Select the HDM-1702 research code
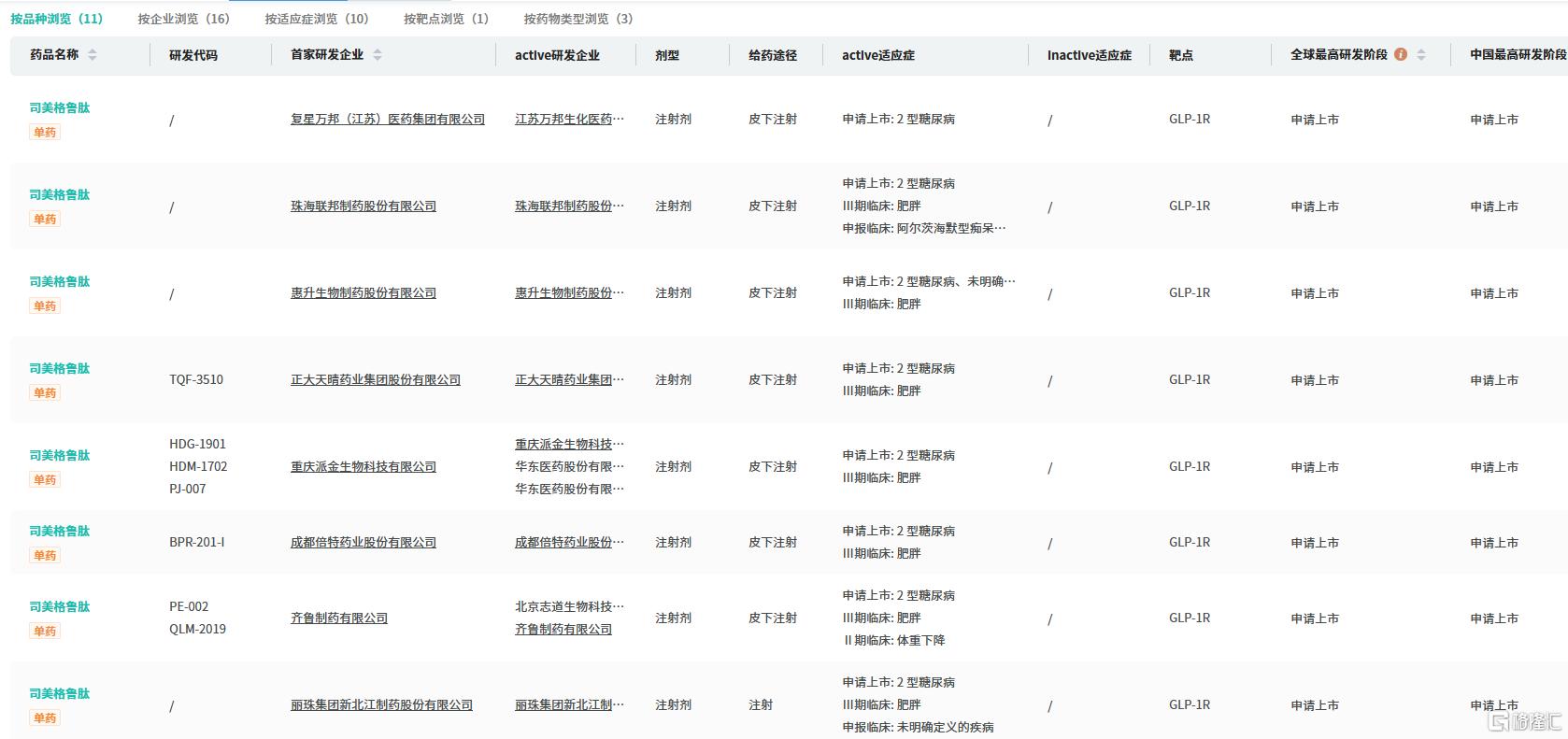Image resolution: width=1568 pixels, height=739 pixels. coord(198,467)
